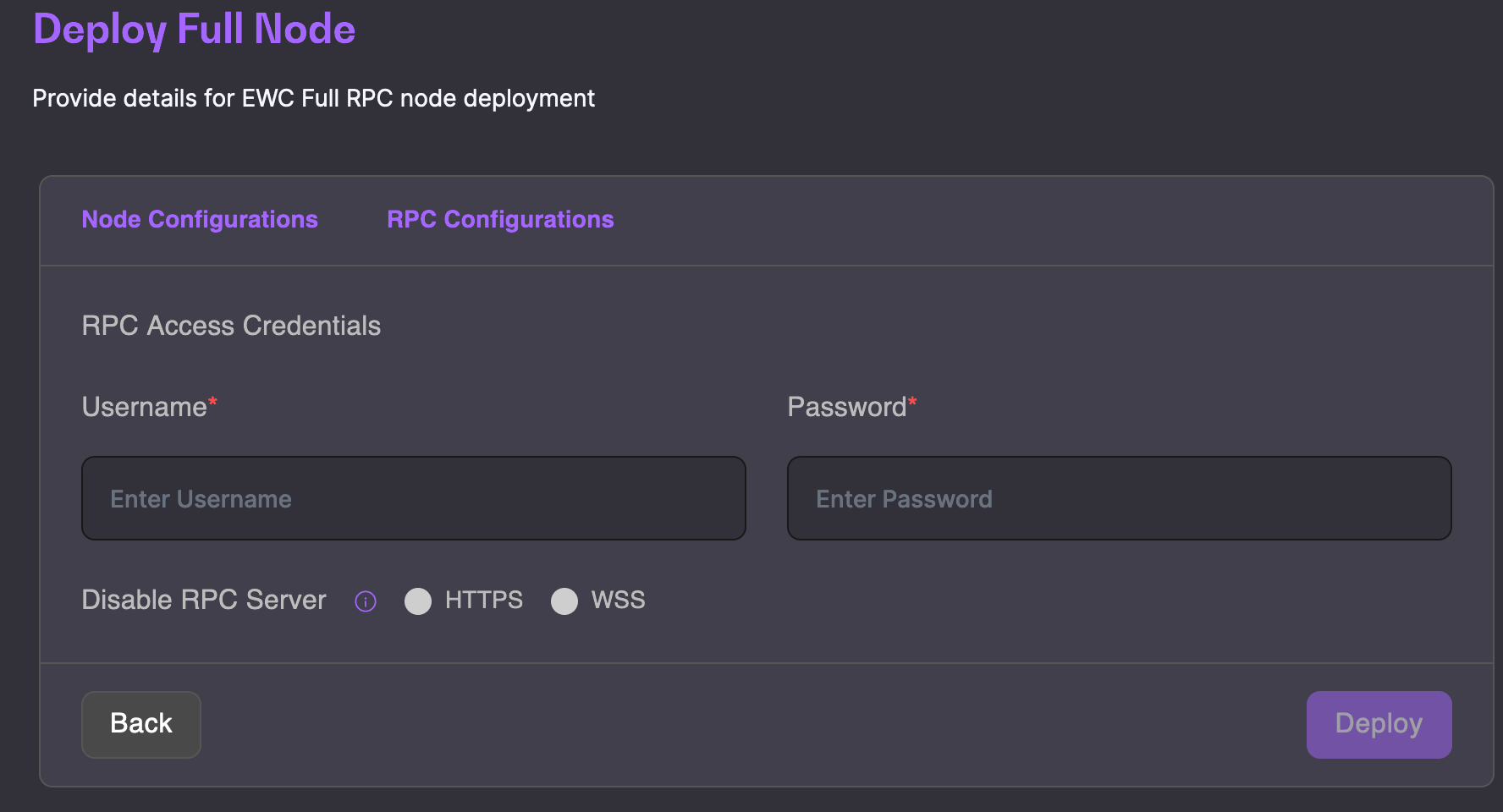Switch to the Node Configurations tab
Viewport: 1503px width, 812px height.
point(200,219)
